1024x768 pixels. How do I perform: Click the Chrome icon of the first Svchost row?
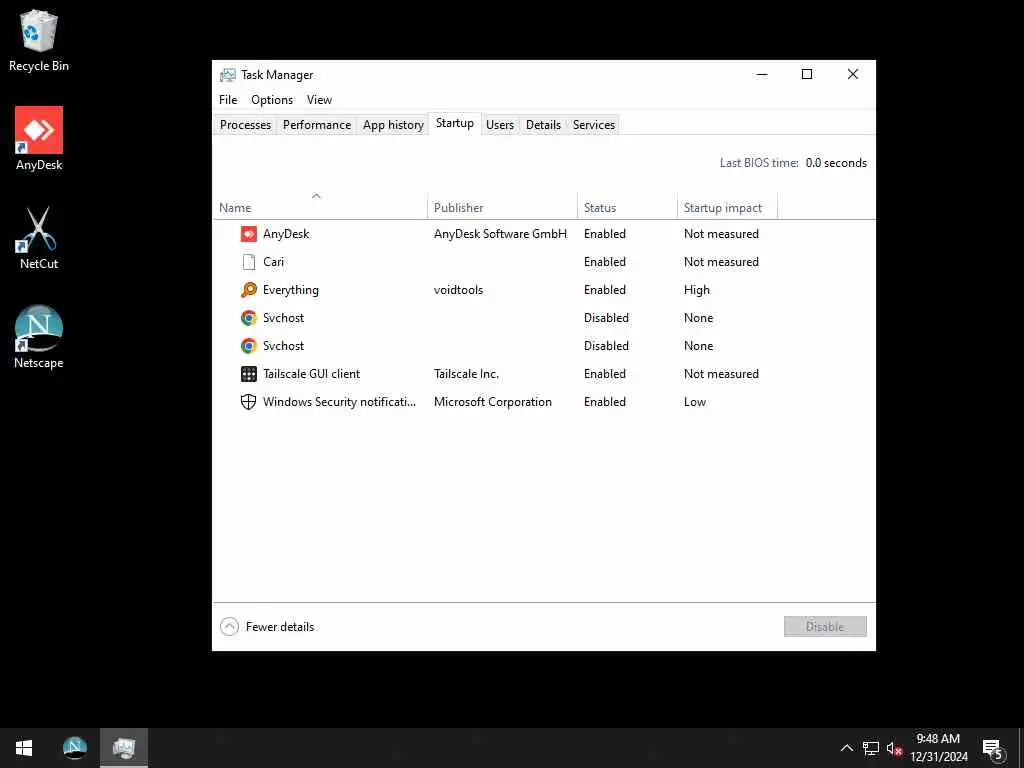[x=248, y=318]
